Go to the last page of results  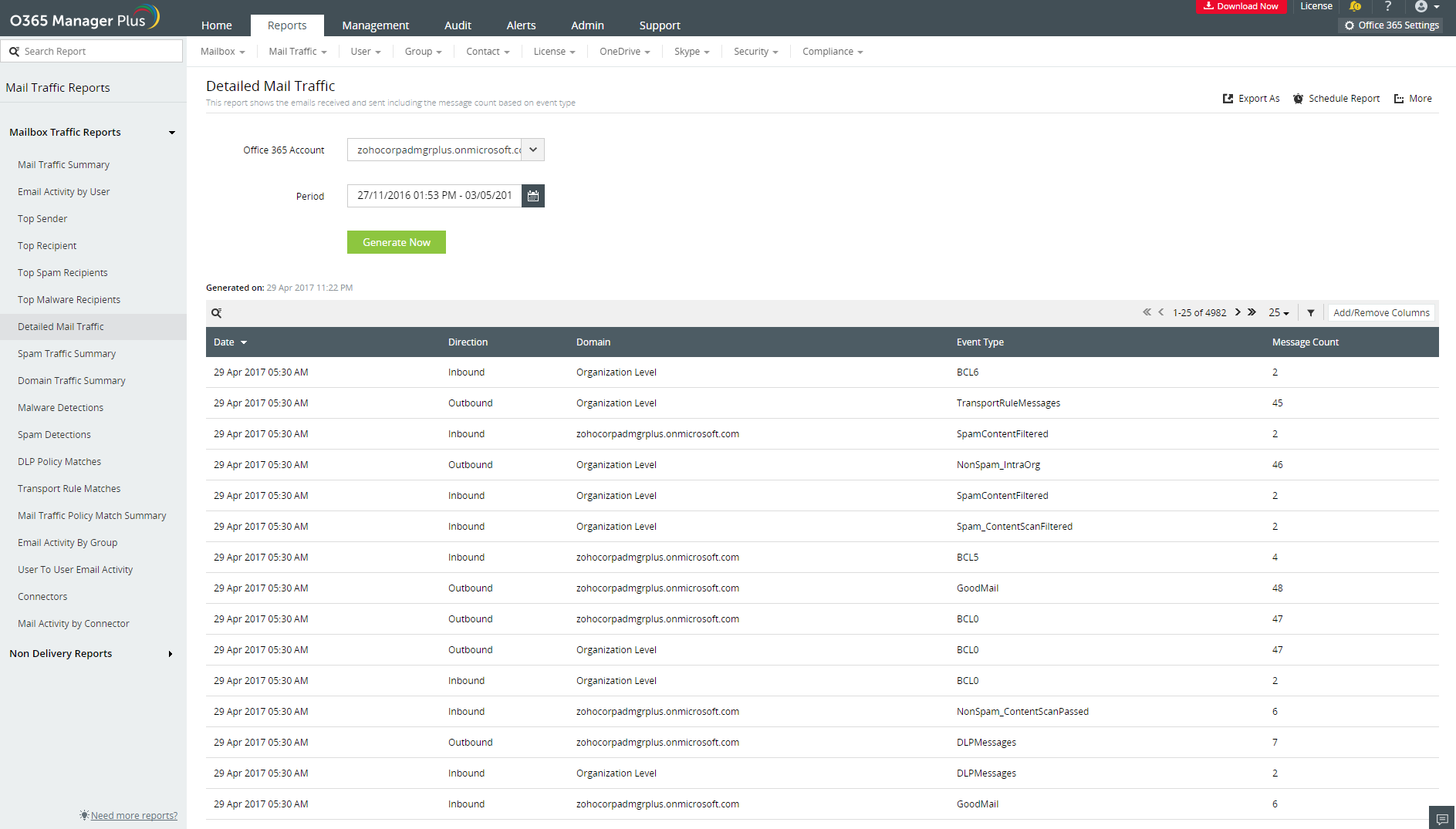coord(1252,312)
